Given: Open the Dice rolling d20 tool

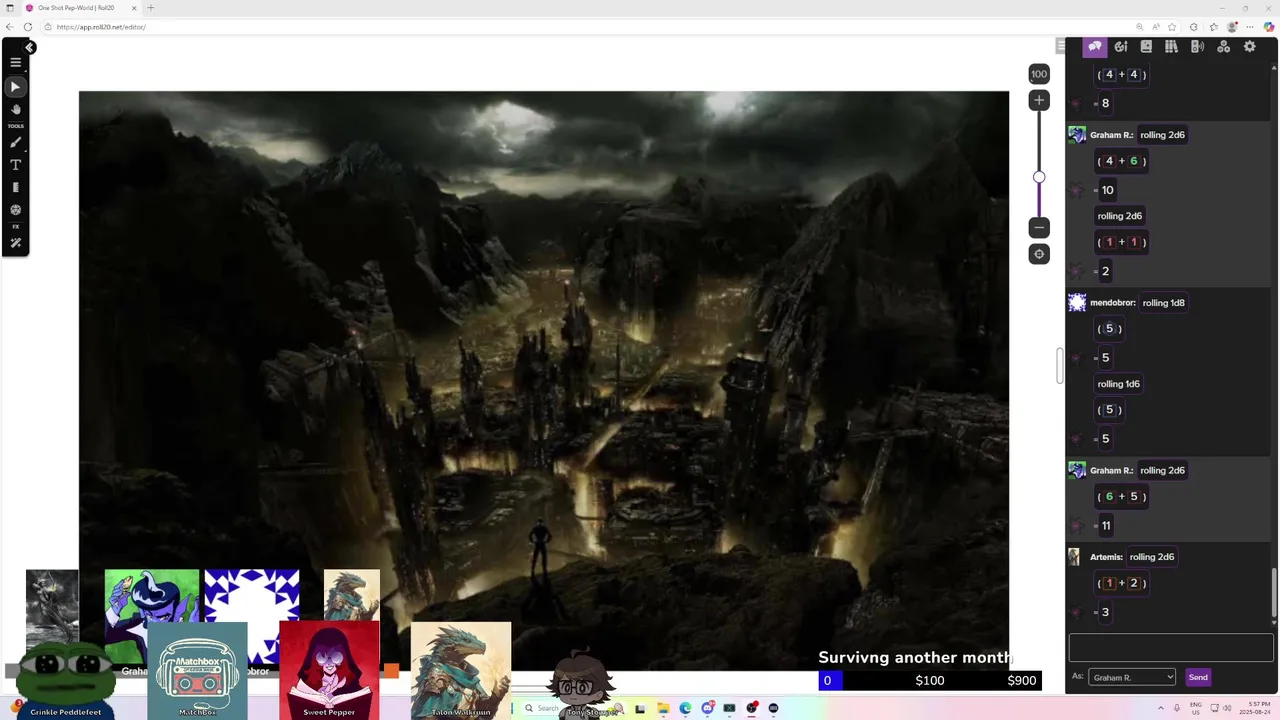Looking at the screenshot, I should click(x=15, y=210).
